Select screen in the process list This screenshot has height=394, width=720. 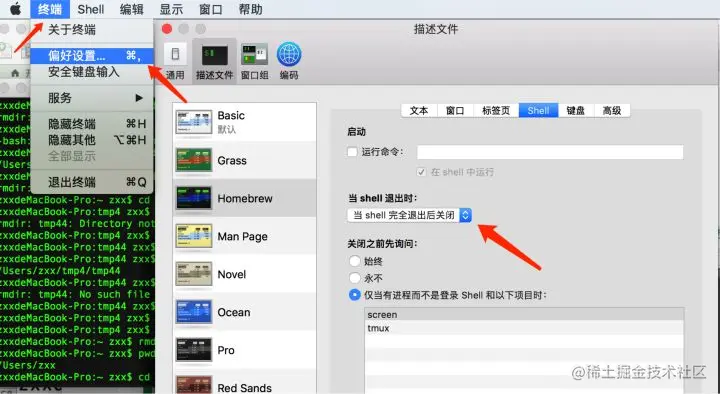click(x=524, y=315)
